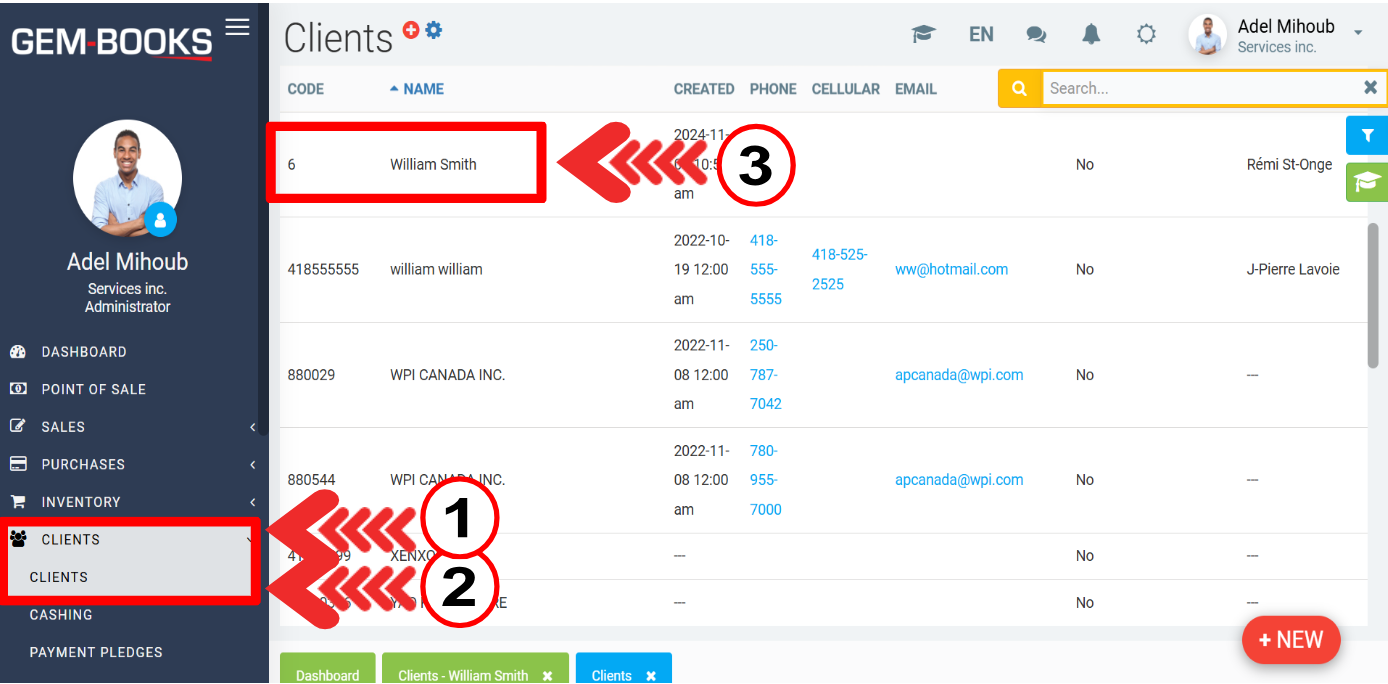Click the green graduation cap side button

click(1367, 182)
